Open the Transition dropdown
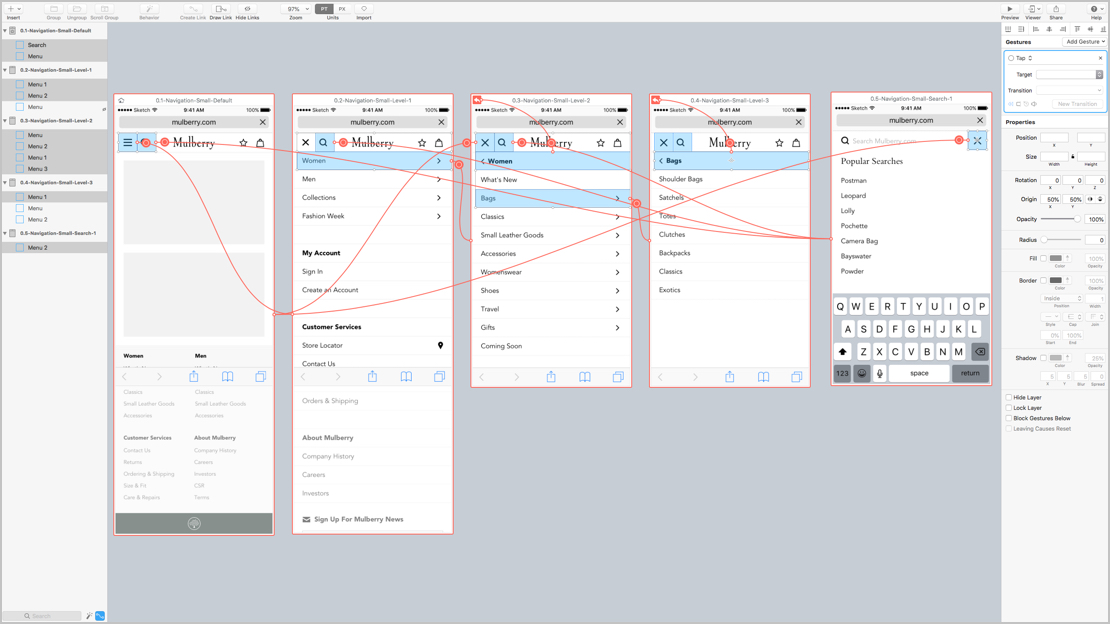This screenshot has height=624, width=1110. [1070, 91]
